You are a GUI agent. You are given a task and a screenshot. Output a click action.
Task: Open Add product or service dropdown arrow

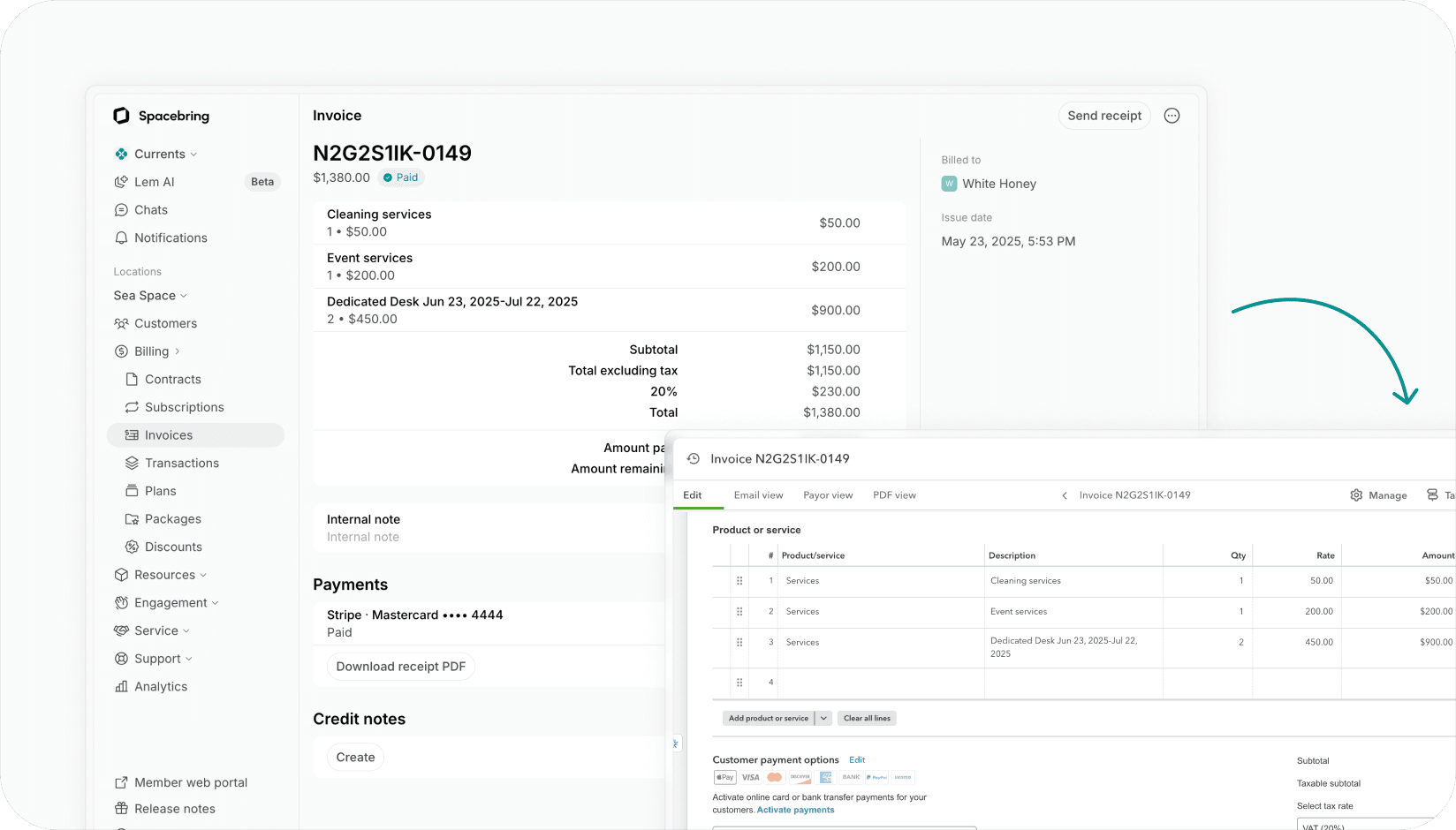[x=823, y=719]
